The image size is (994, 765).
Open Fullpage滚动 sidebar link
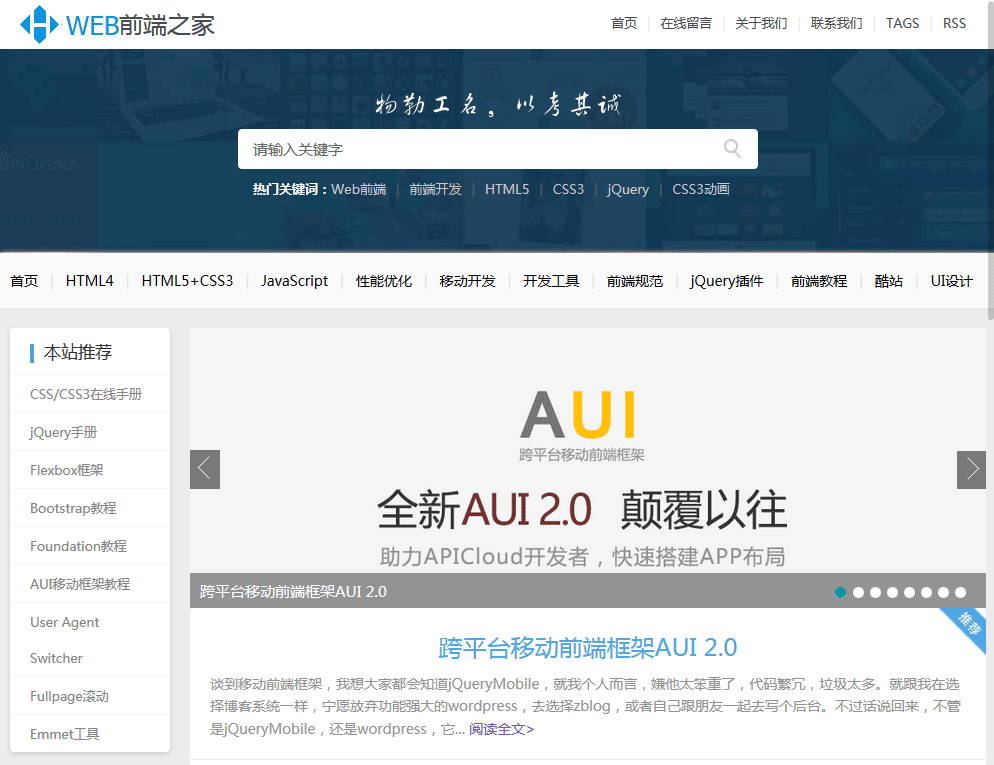click(69, 696)
